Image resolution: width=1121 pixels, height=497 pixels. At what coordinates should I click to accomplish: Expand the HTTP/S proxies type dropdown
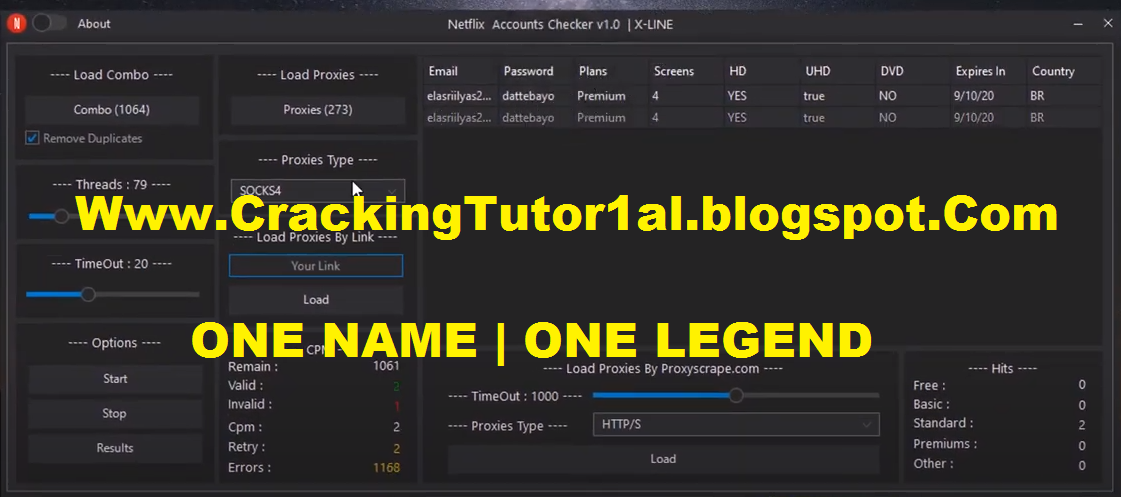[736, 424]
